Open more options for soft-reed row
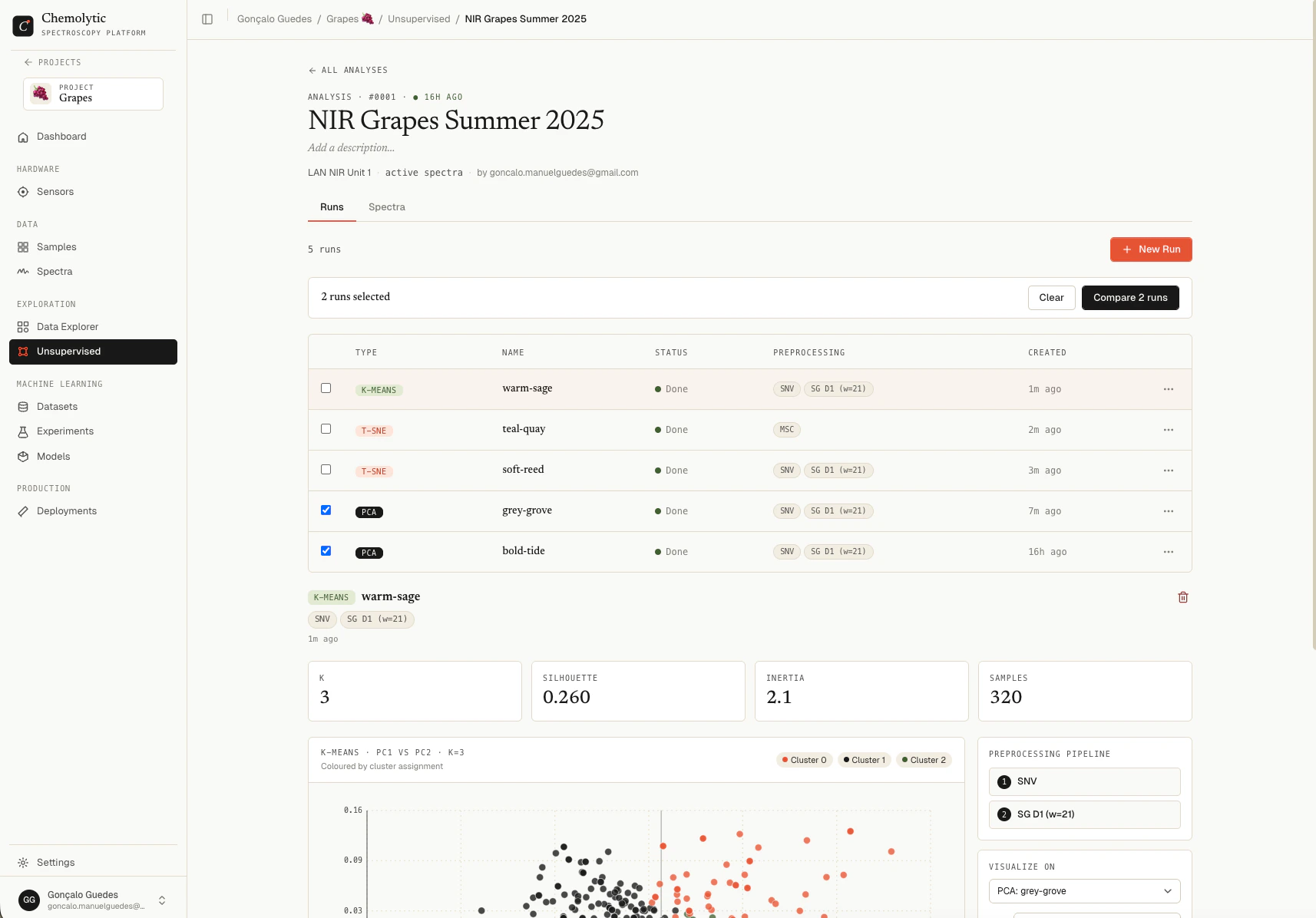This screenshot has height=918, width=1316. pos(1169,471)
